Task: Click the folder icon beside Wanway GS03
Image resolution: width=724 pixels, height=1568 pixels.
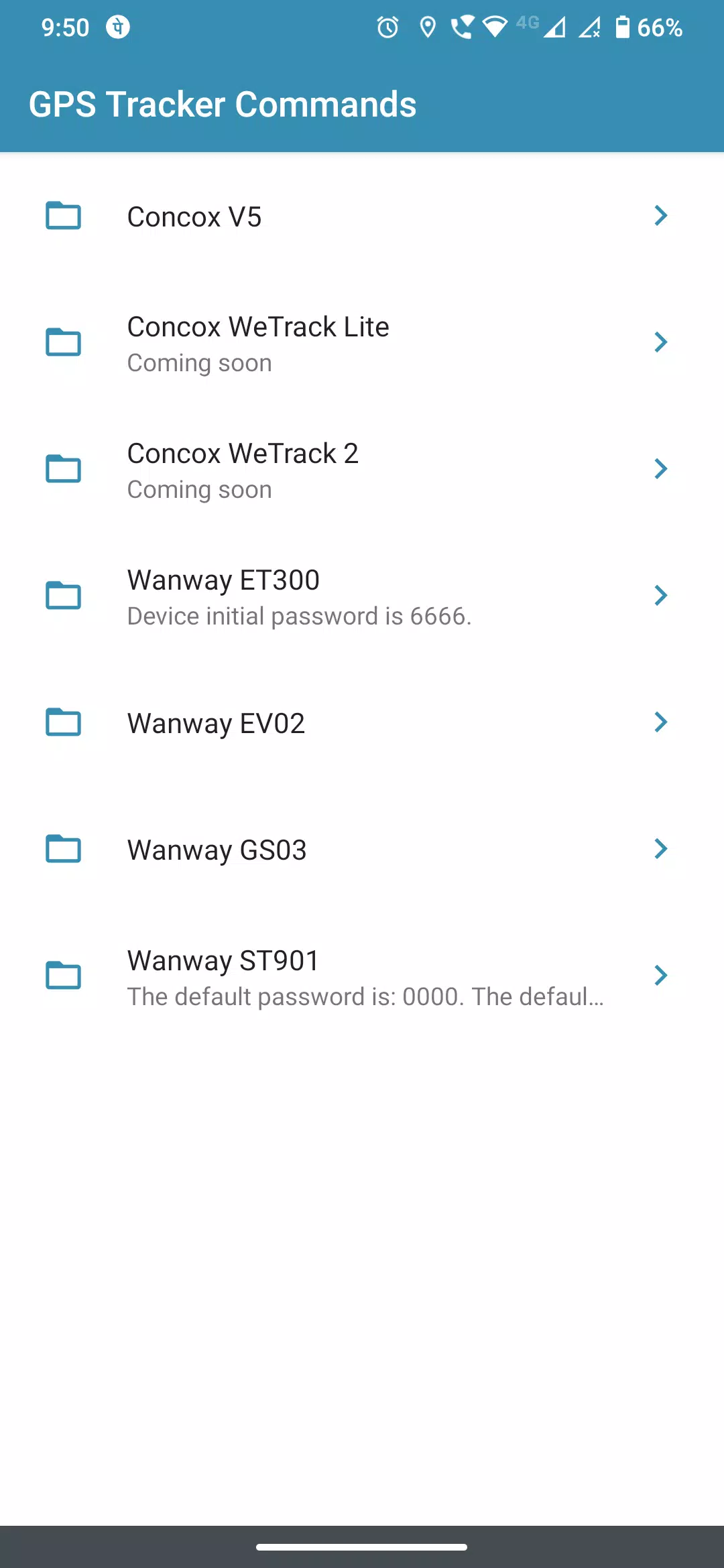Action: (63, 849)
